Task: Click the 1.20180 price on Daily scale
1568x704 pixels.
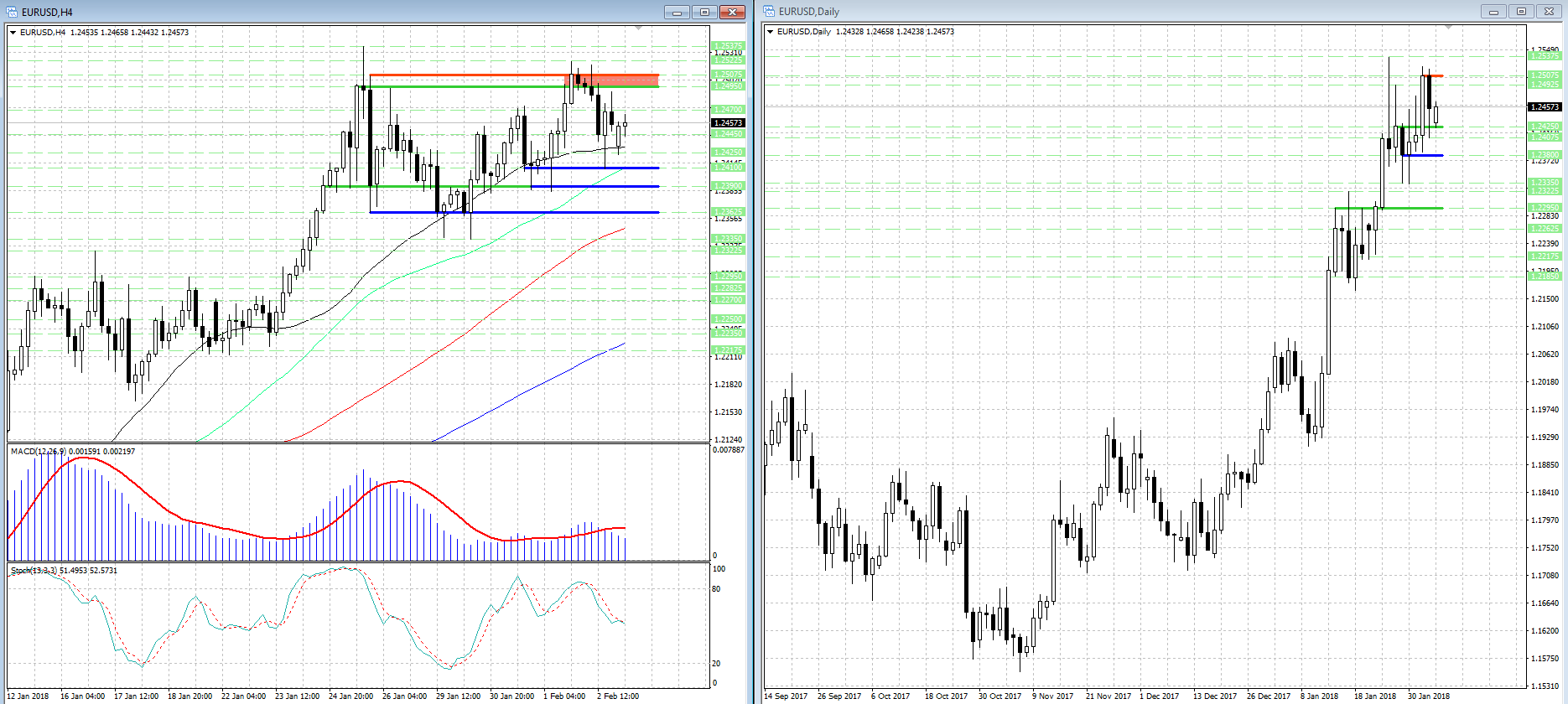Action: (x=1545, y=382)
